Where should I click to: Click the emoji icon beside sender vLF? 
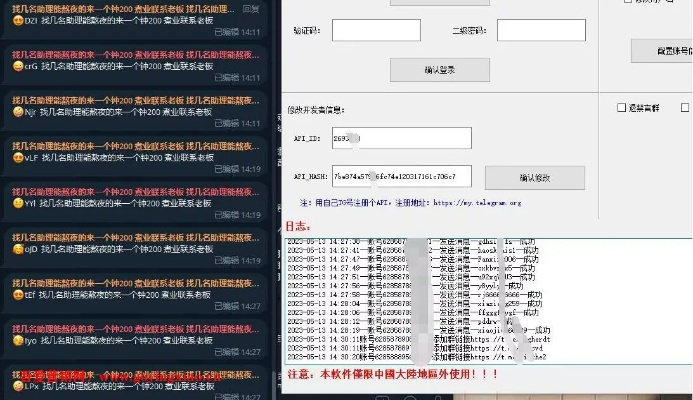[x=18, y=158]
